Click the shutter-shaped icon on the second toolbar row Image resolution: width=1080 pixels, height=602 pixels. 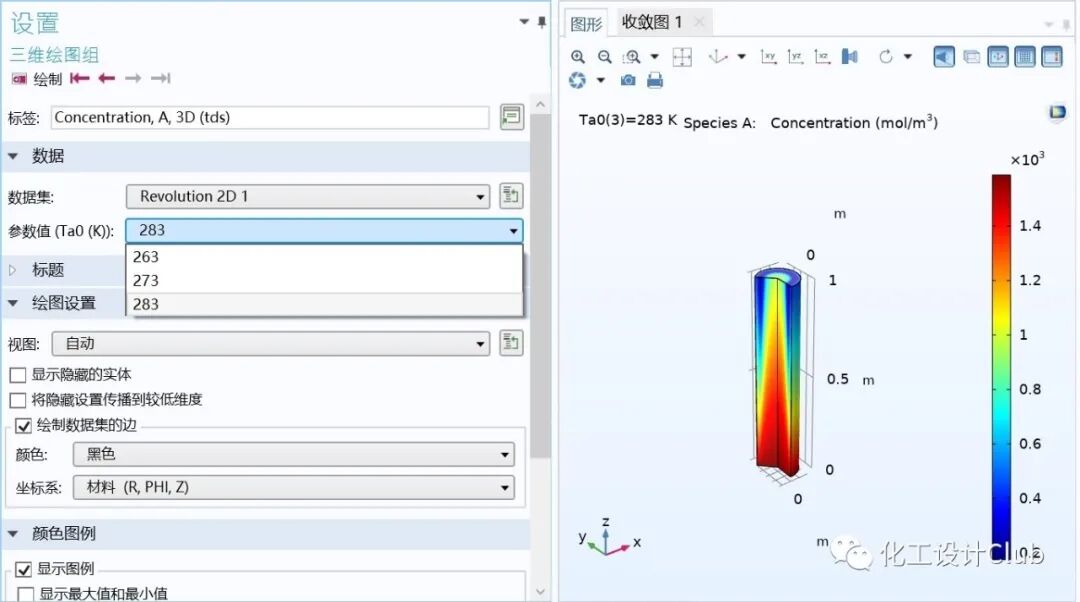(x=577, y=81)
